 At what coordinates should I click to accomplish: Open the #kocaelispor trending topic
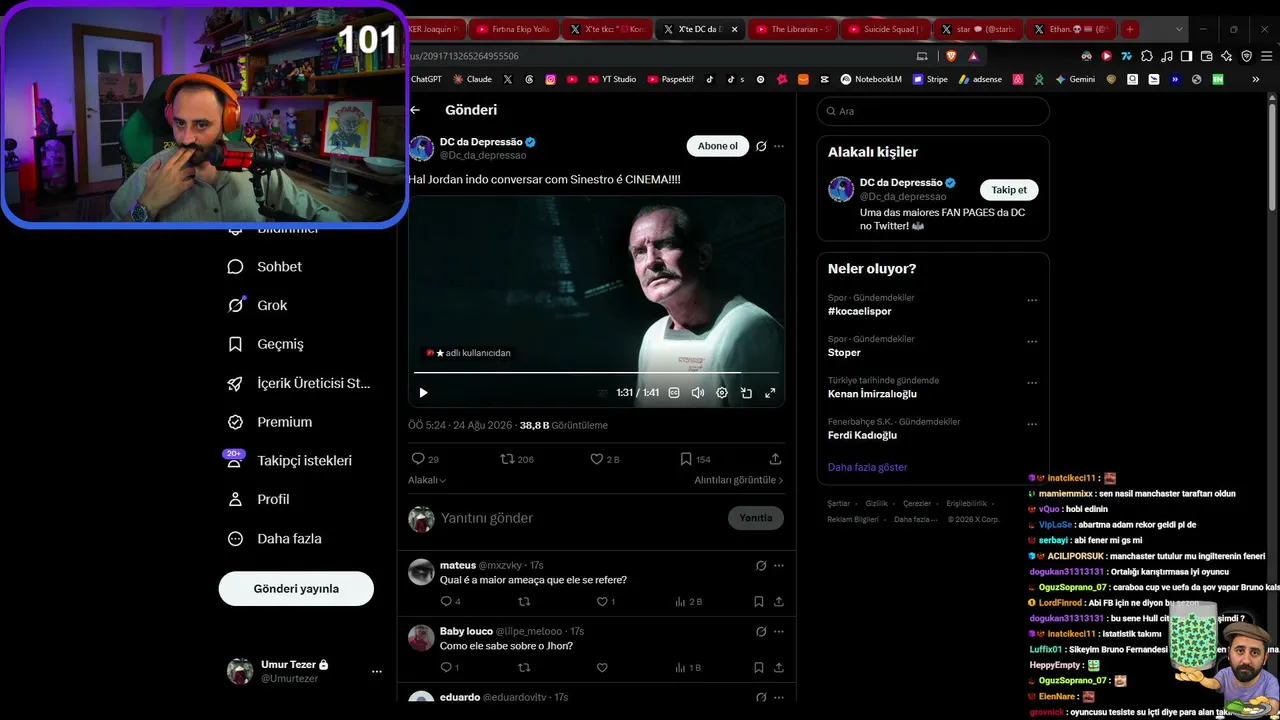pos(860,311)
